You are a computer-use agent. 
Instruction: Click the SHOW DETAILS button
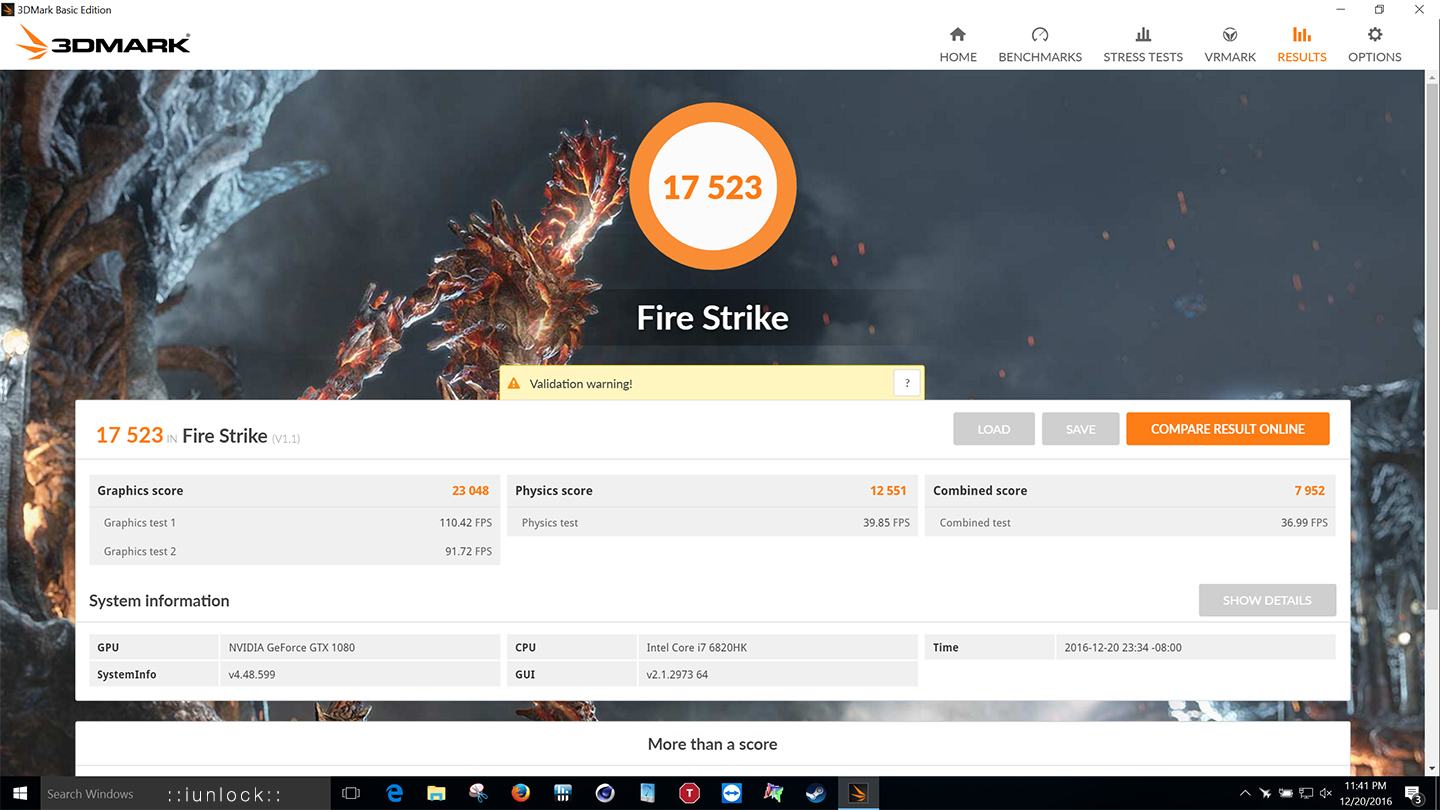coord(1267,600)
